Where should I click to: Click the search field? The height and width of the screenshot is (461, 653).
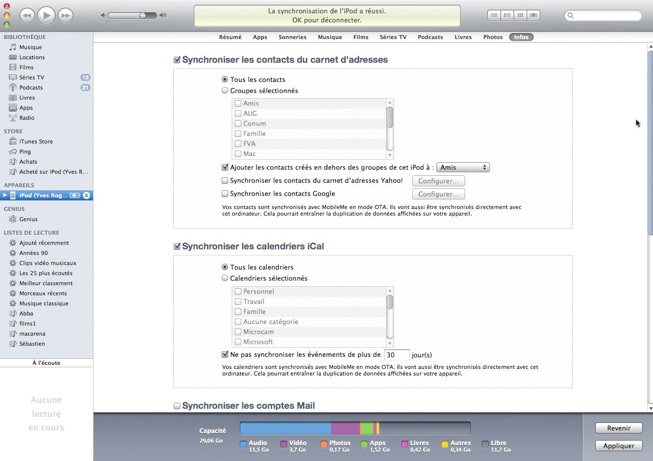pyautogui.click(x=603, y=15)
